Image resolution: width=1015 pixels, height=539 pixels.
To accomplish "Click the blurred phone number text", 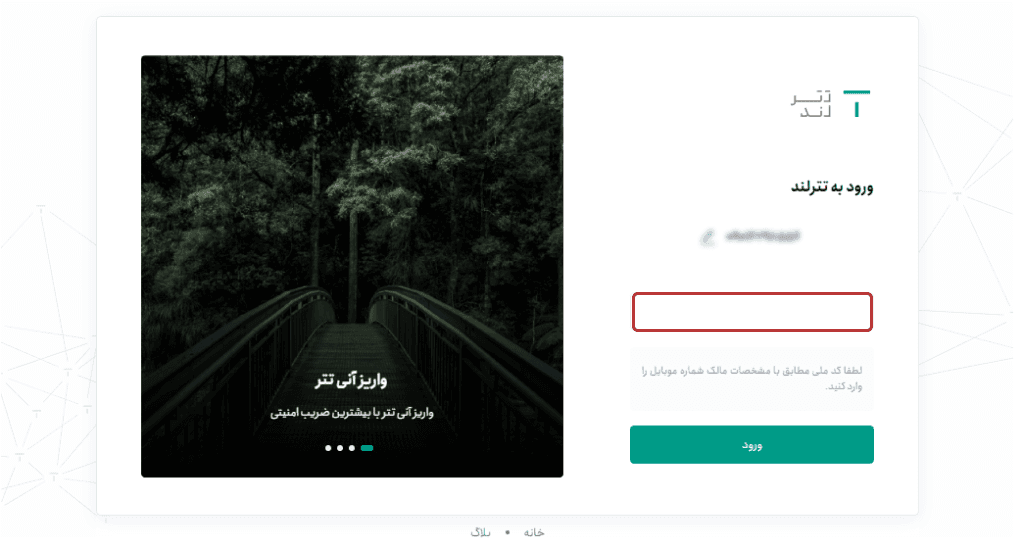I will click(763, 236).
